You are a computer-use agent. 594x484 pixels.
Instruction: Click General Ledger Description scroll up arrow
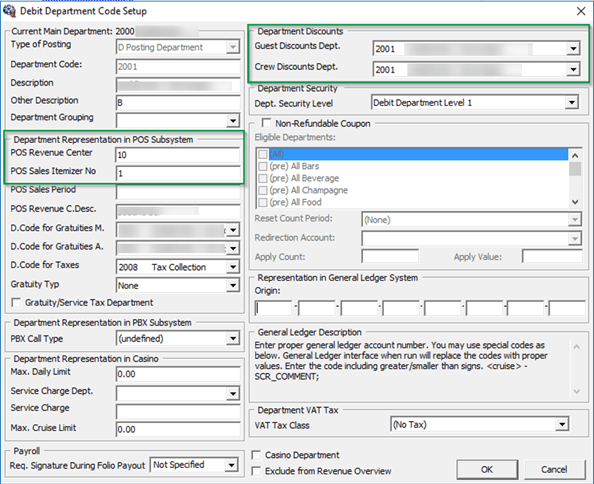tap(577, 347)
